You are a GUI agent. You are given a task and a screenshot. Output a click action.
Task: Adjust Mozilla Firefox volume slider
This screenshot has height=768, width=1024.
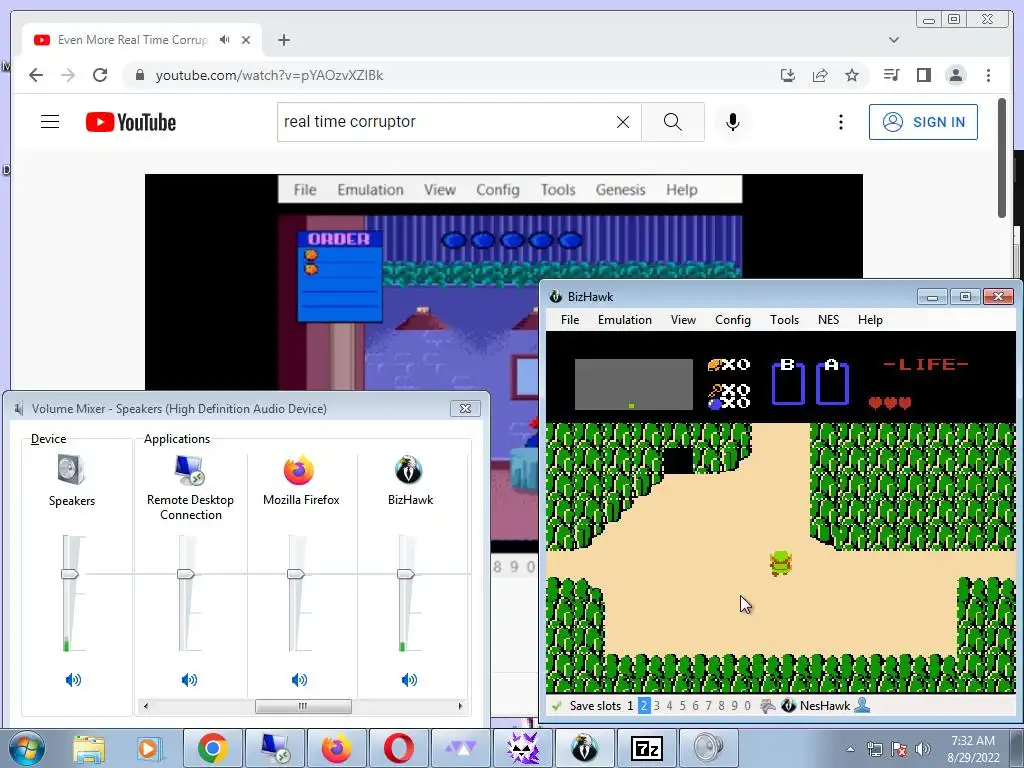click(296, 574)
